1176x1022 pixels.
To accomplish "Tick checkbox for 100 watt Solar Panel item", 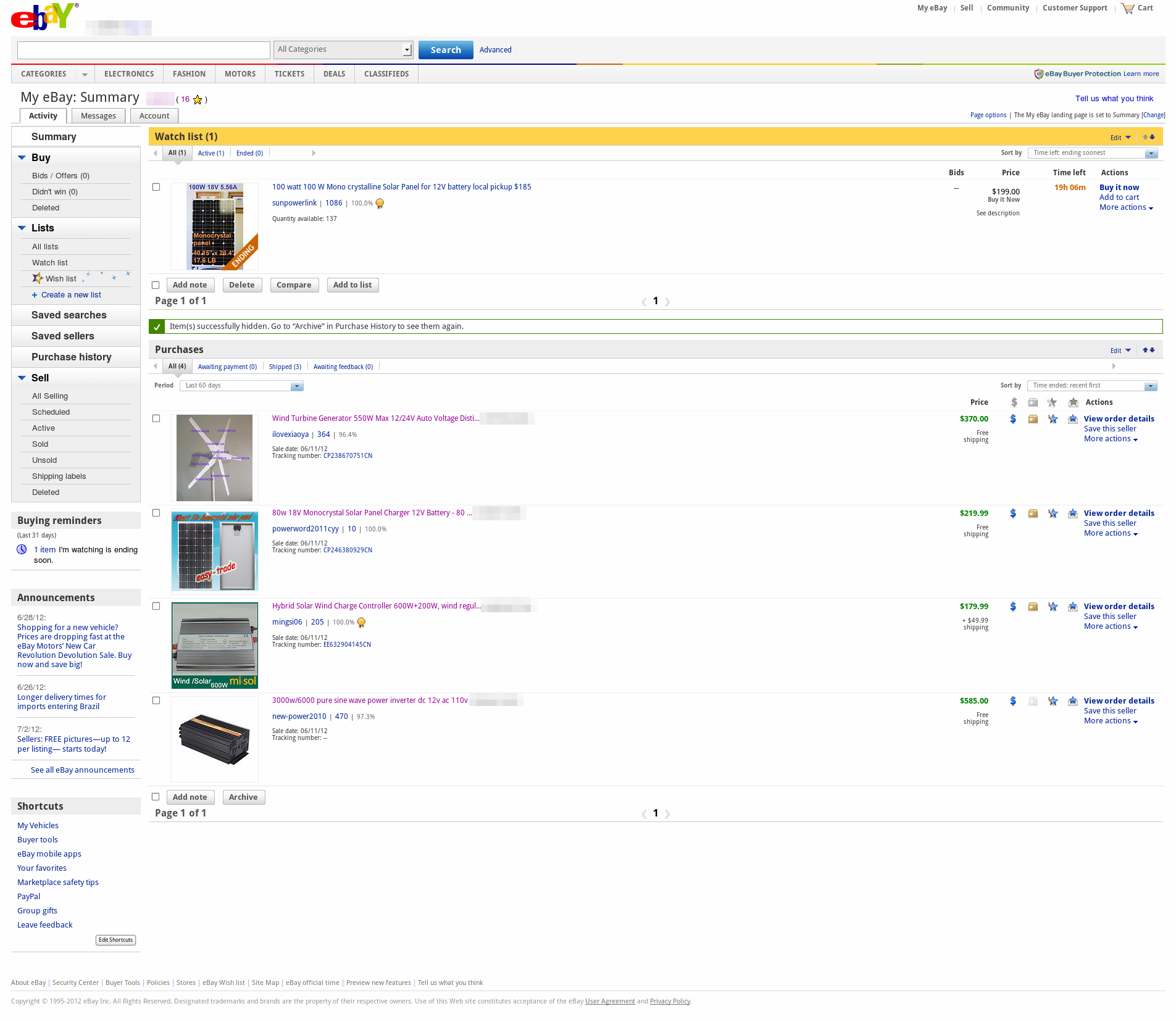I will coord(156,187).
